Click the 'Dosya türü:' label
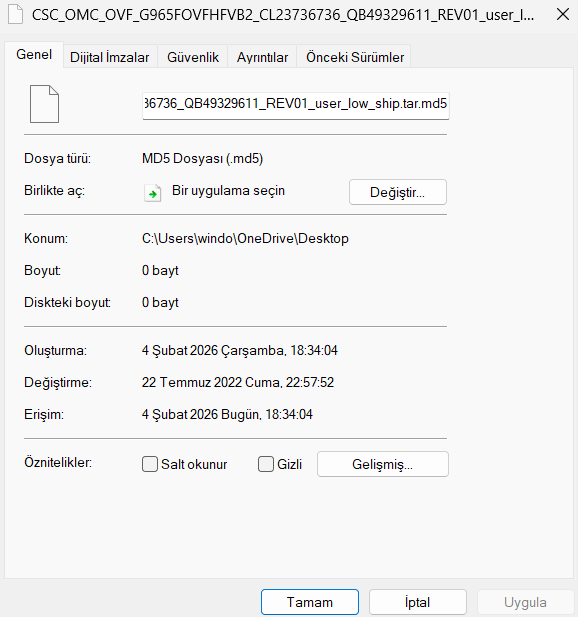The height and width of the screenshot is (617, 578). tap(57, 159)
